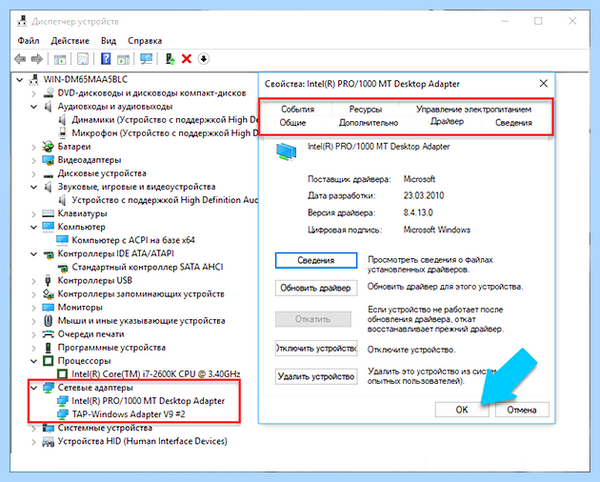Collapse the Компьютер category
The height and width of the screenshot is (482, 600).
point(34,227)
